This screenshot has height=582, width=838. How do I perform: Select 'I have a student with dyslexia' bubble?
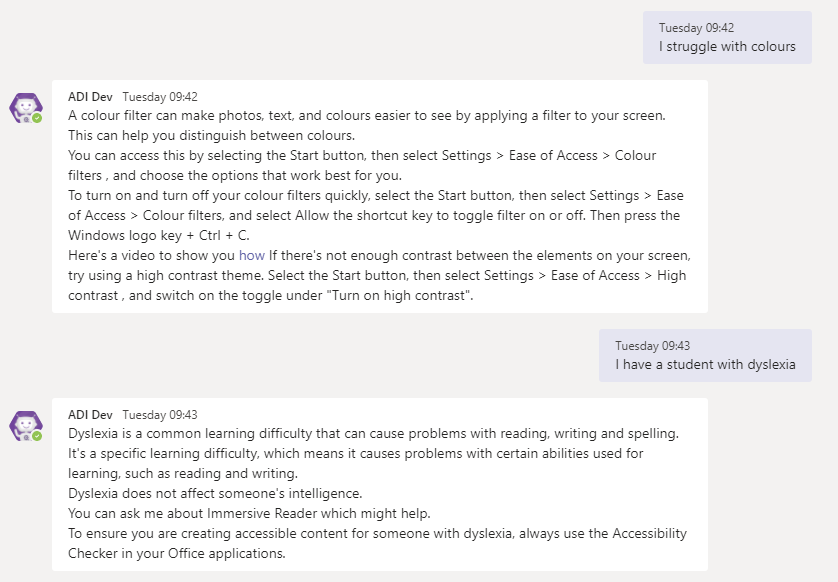click(705, 364)
